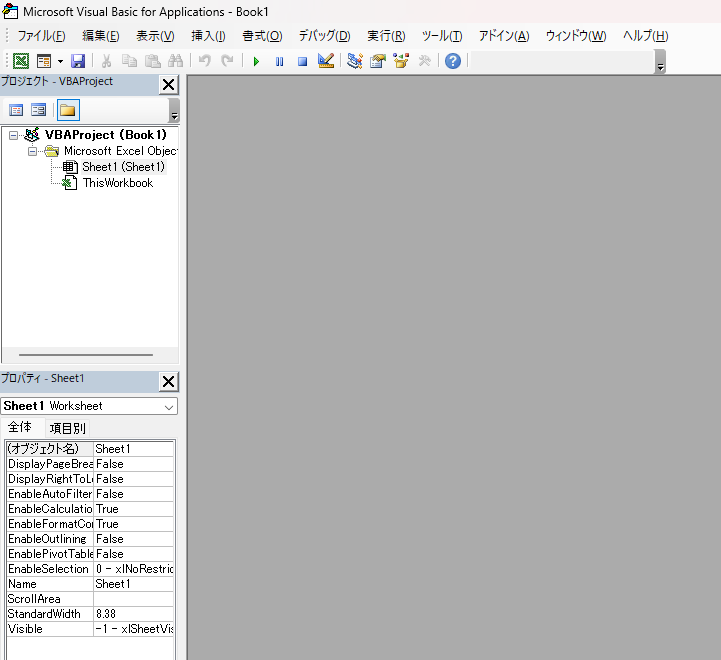This screenshot has width=721, height=660.
Task: Collapse the VBAProject (Book1) tree node
Action: 13,135
